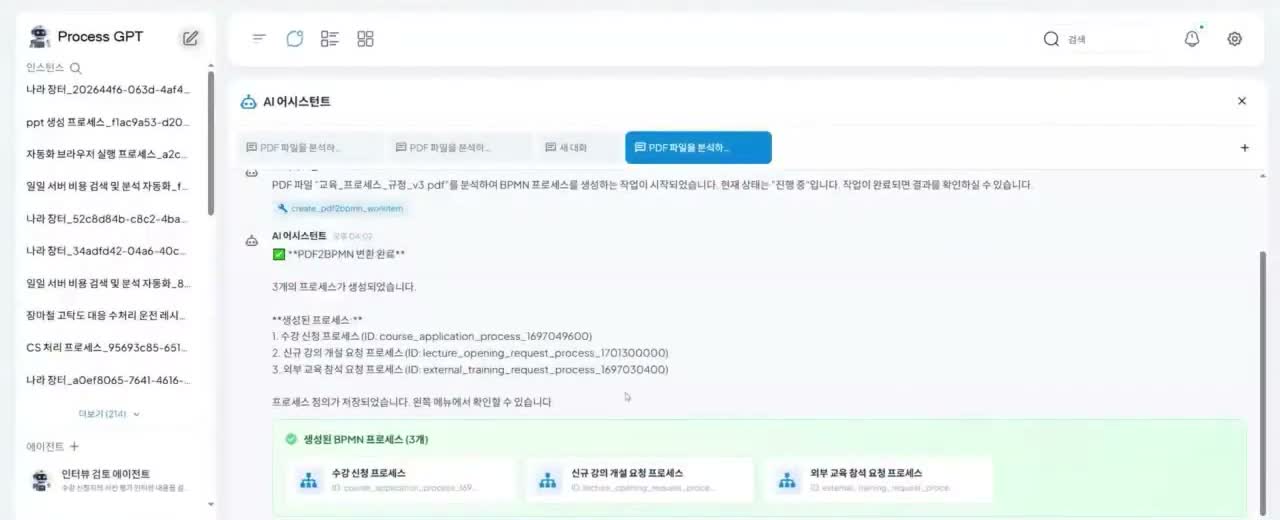This screenshot has height=520, width=1280.
Task: Click the Process GPT title text
Action: (x=100, y=37)
